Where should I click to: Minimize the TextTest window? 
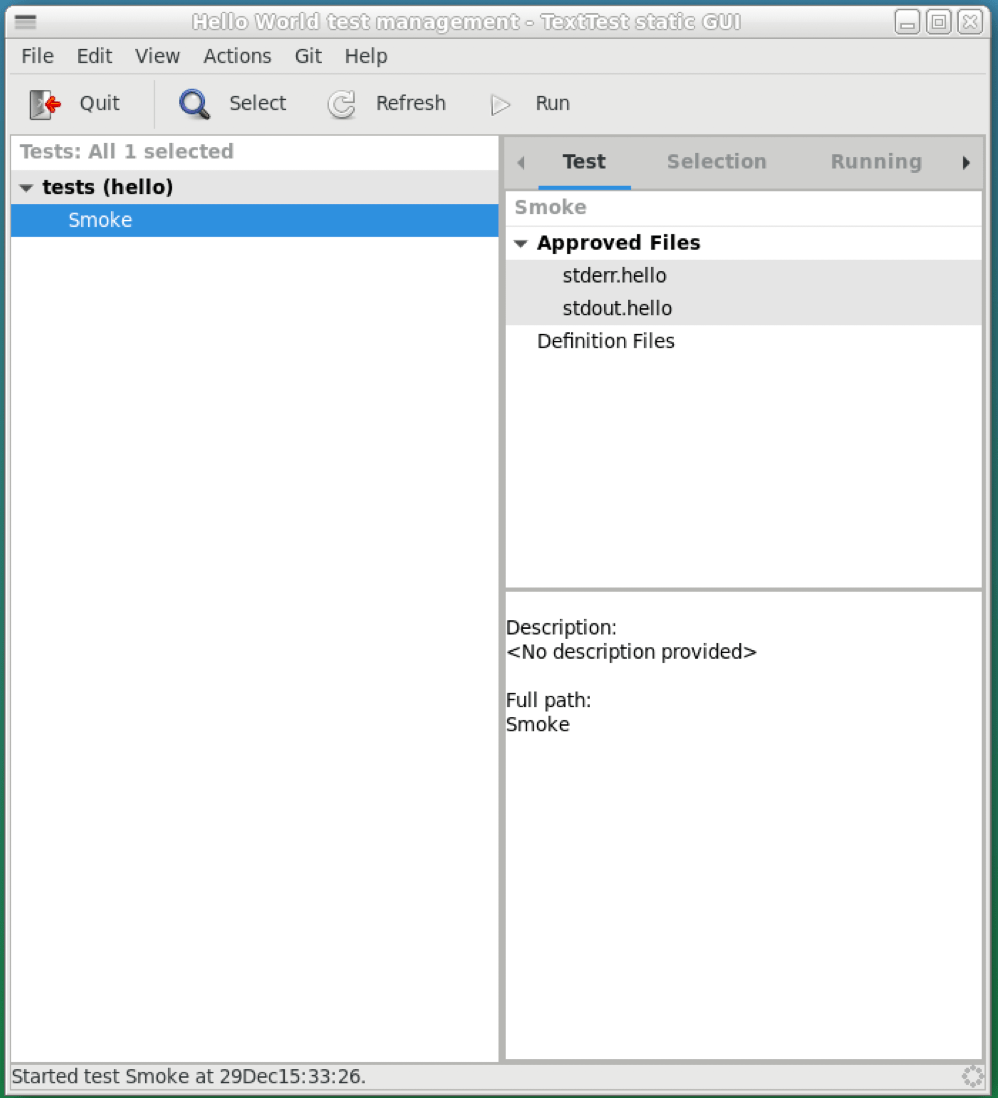[x=907, y=22]
